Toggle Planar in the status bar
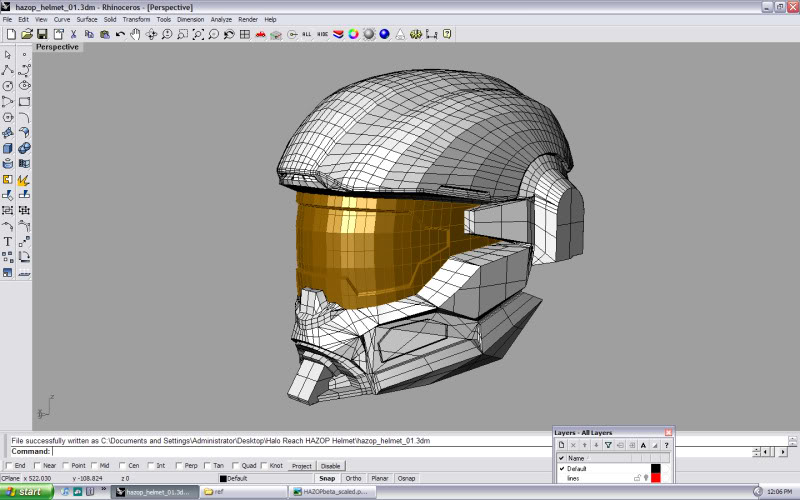 tap(380, 478)
